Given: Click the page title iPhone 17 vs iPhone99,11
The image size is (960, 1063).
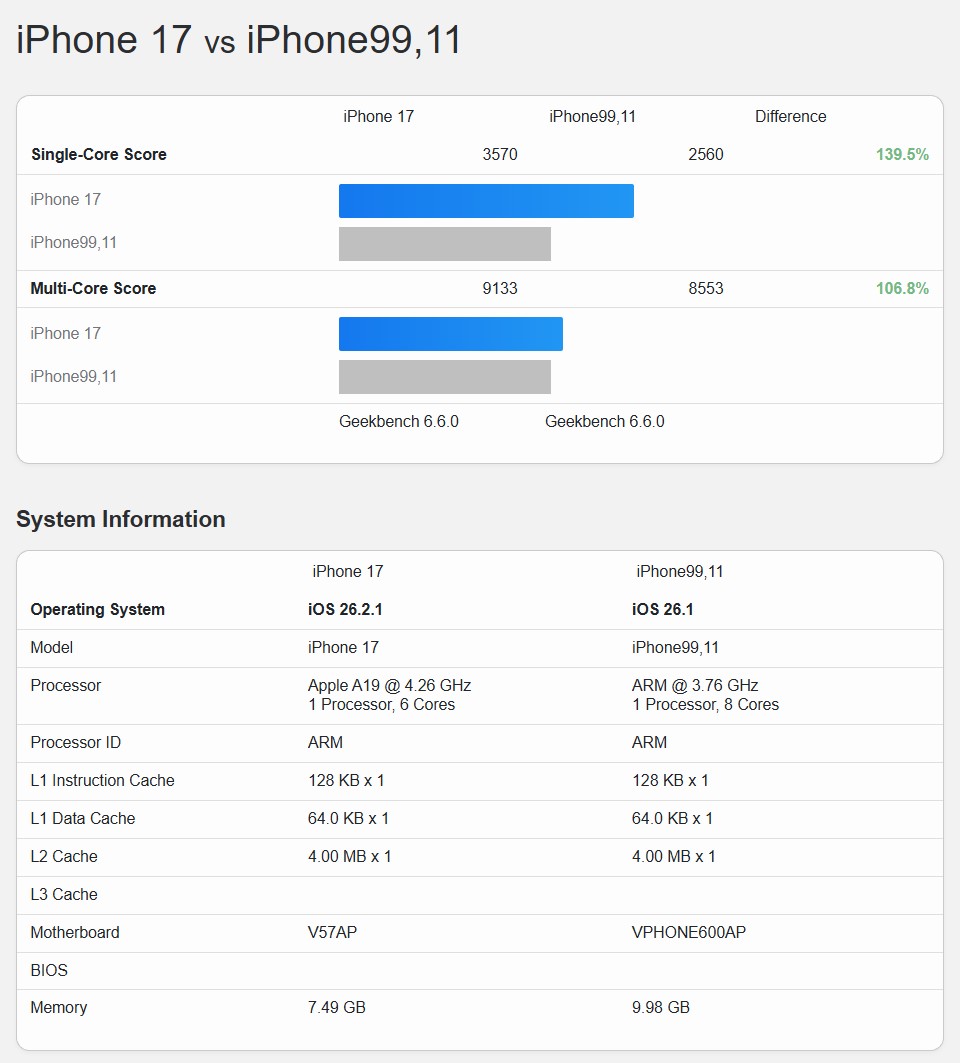Looking at the screenshot, I should 239,40.
